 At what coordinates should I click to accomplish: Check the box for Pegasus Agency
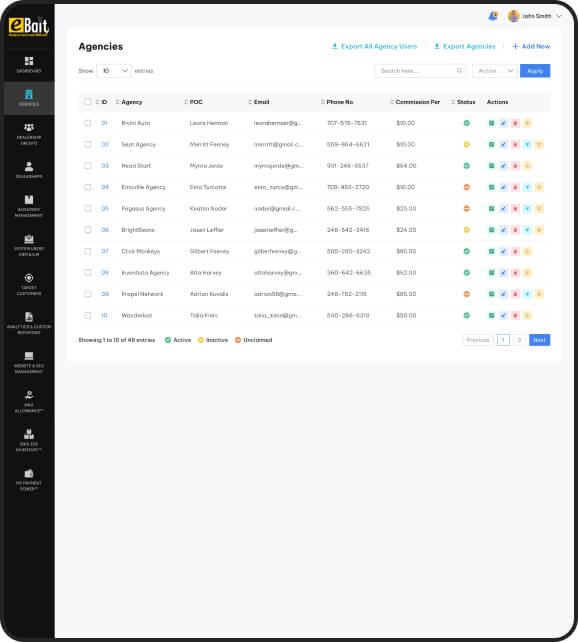pos(88,208)
